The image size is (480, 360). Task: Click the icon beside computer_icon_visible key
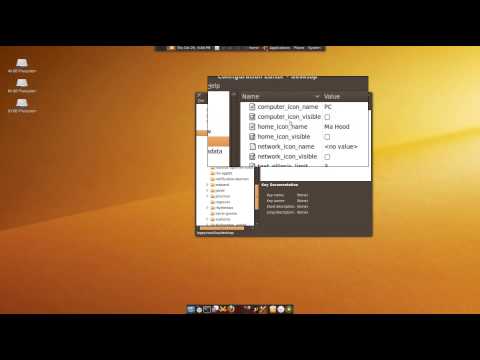252,117
